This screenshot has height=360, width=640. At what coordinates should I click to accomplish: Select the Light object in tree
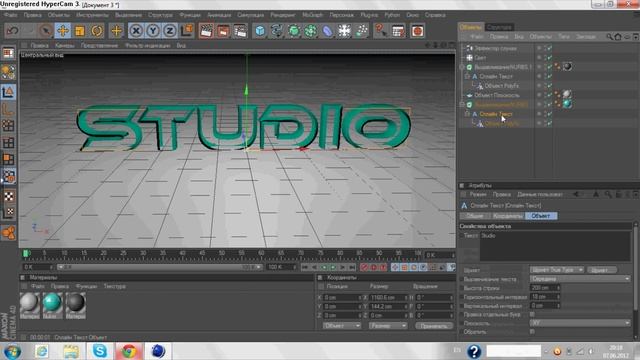(480, 58)
